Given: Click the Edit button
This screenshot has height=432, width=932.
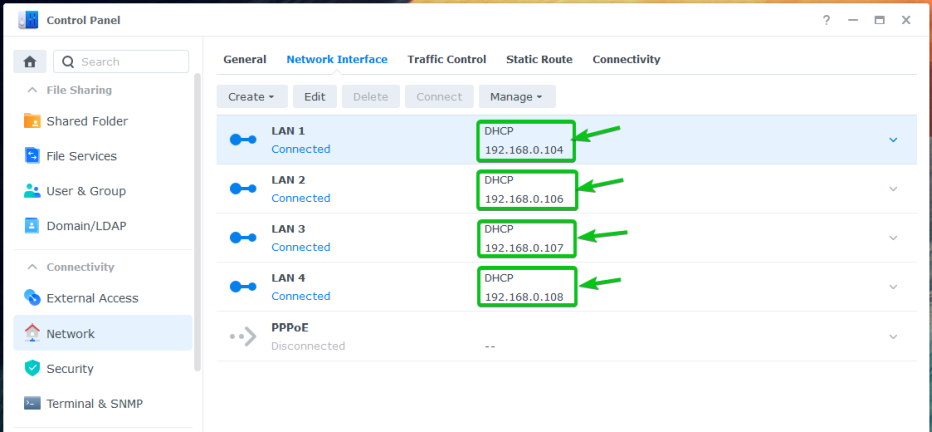Looking at the screenshot, I should (315, 96).
